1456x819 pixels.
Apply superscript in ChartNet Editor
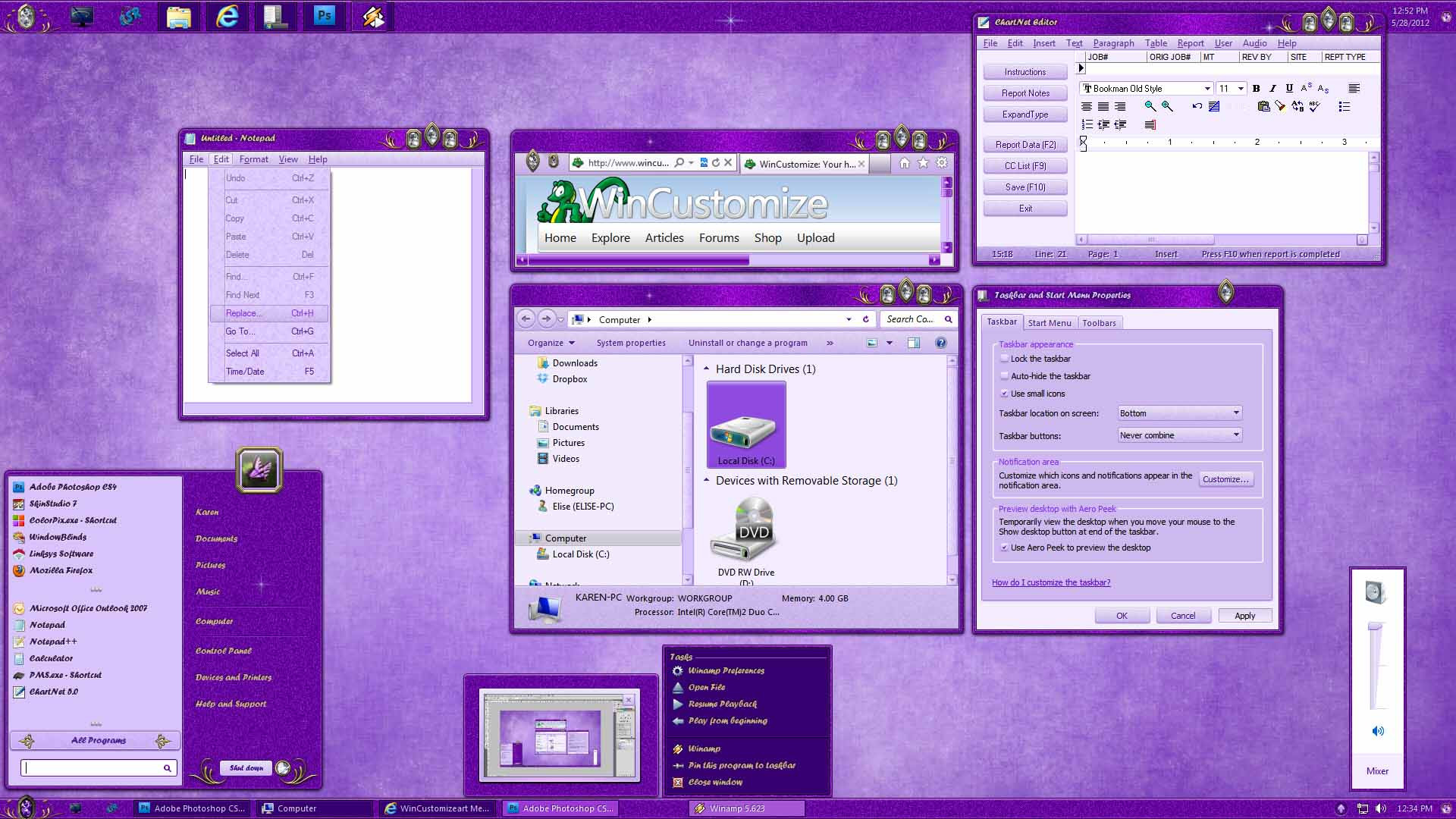[x=1306, y=89]
